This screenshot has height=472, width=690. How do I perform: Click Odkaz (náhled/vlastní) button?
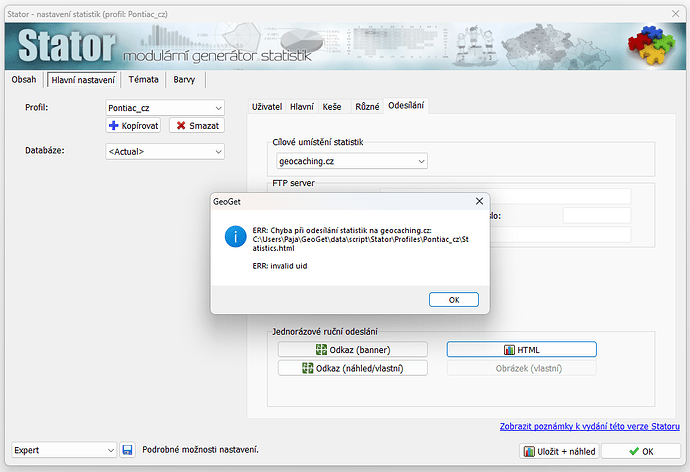click(352, 368)
